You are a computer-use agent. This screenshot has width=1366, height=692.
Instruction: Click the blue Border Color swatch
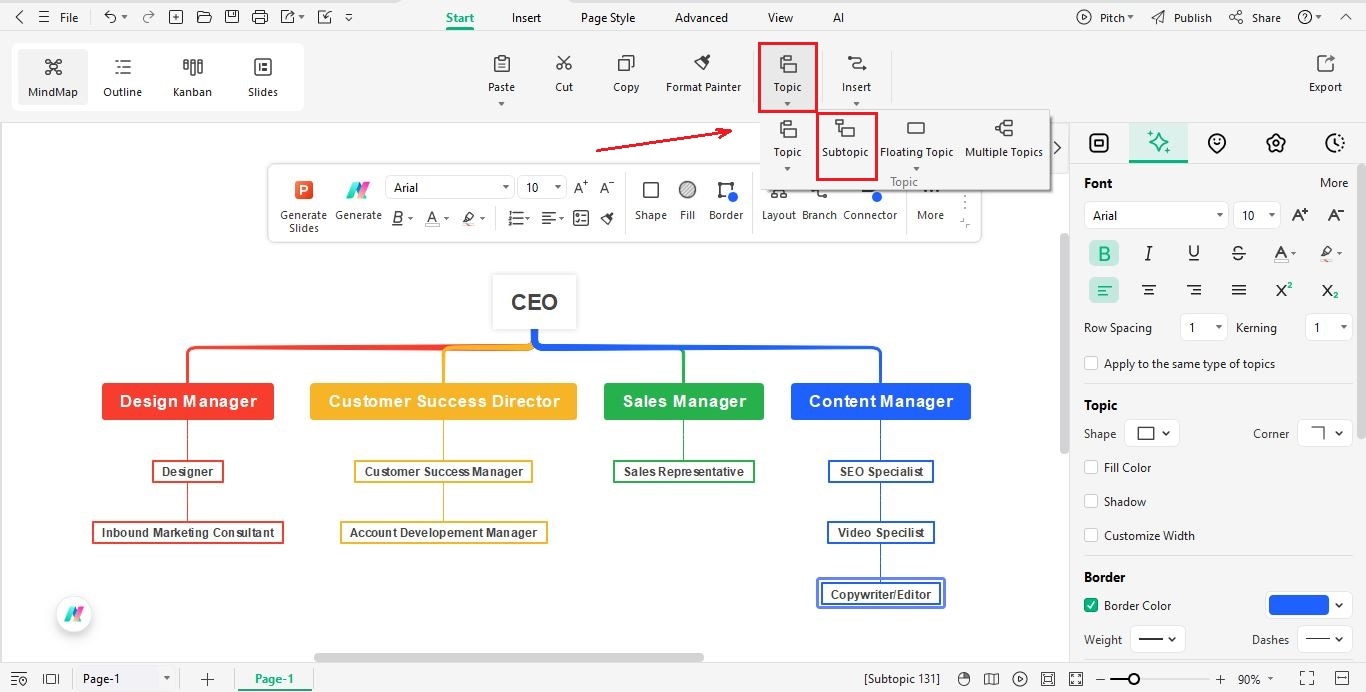click(x=1298, y=604)
